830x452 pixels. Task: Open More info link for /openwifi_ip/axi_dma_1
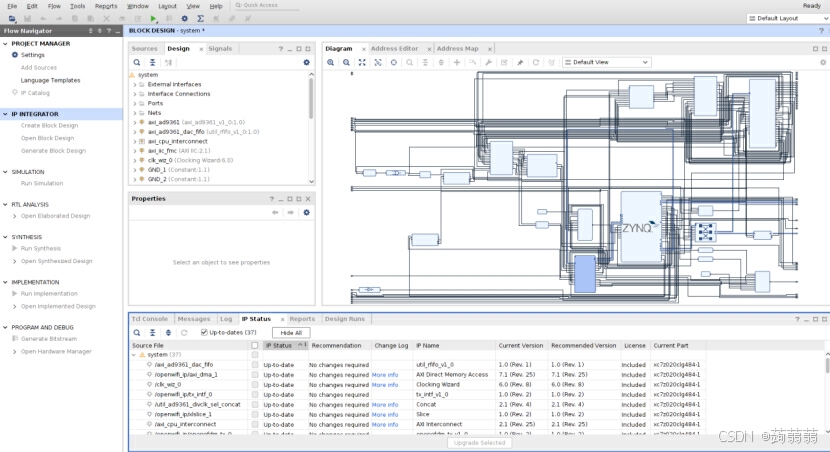(x=385, y=375)
